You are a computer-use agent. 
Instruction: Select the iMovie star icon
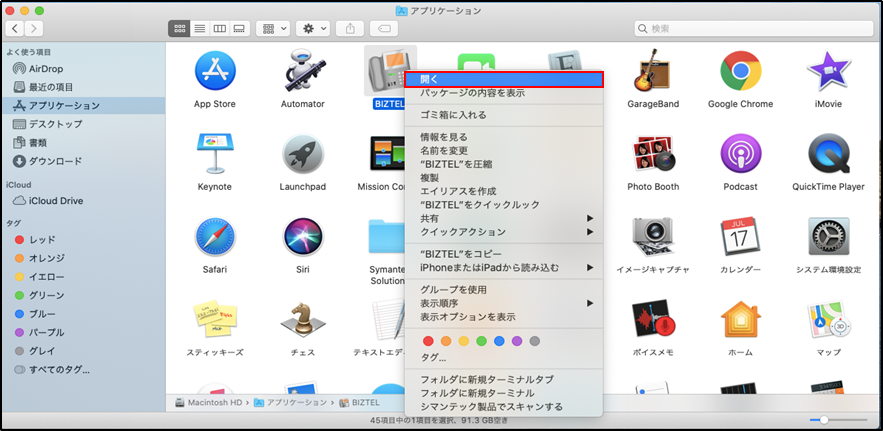828,70
